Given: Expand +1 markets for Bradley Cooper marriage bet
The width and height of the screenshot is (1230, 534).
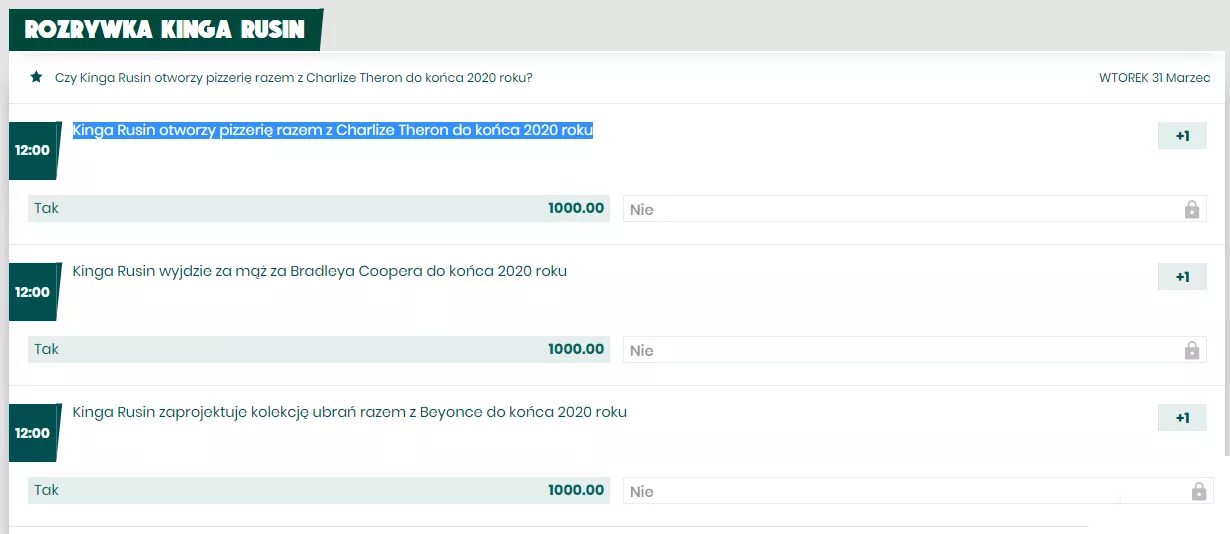Looking at the screenshot, I should pos(1182,277).
